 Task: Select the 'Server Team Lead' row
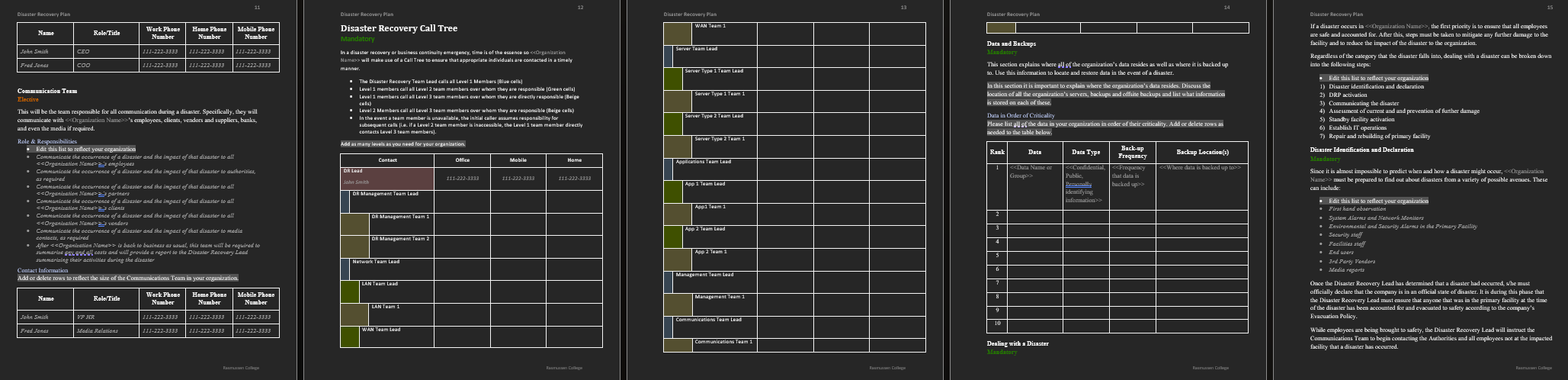[794, 56]
